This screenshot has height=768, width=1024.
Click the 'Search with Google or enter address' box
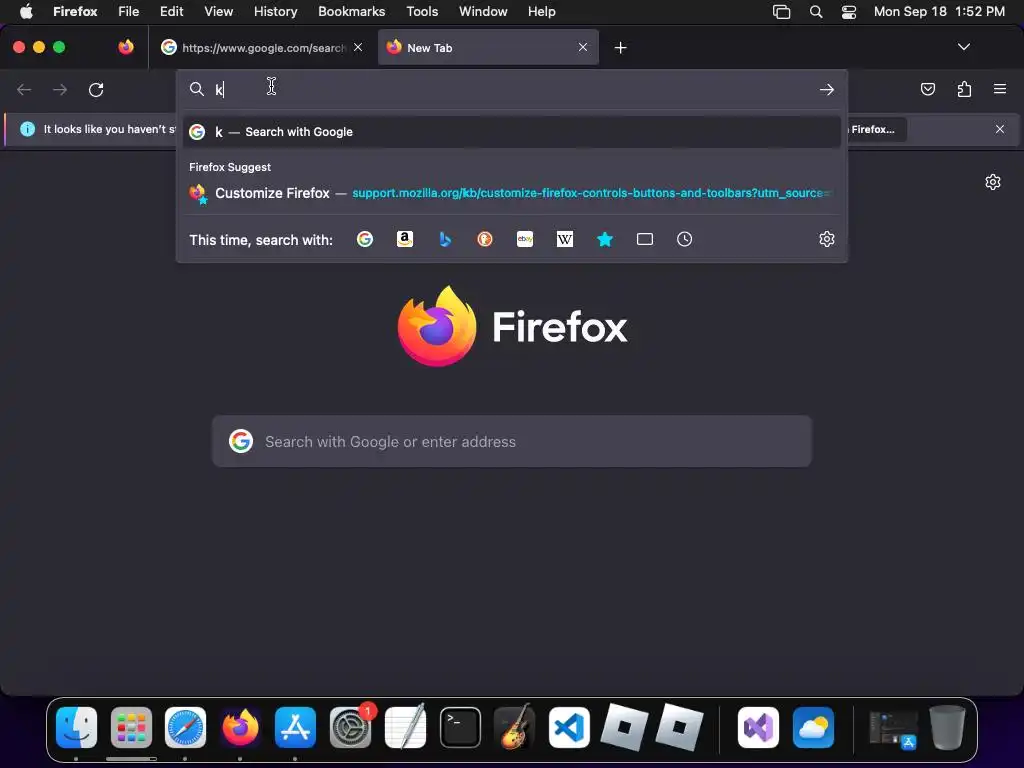(x=511, y=441)
